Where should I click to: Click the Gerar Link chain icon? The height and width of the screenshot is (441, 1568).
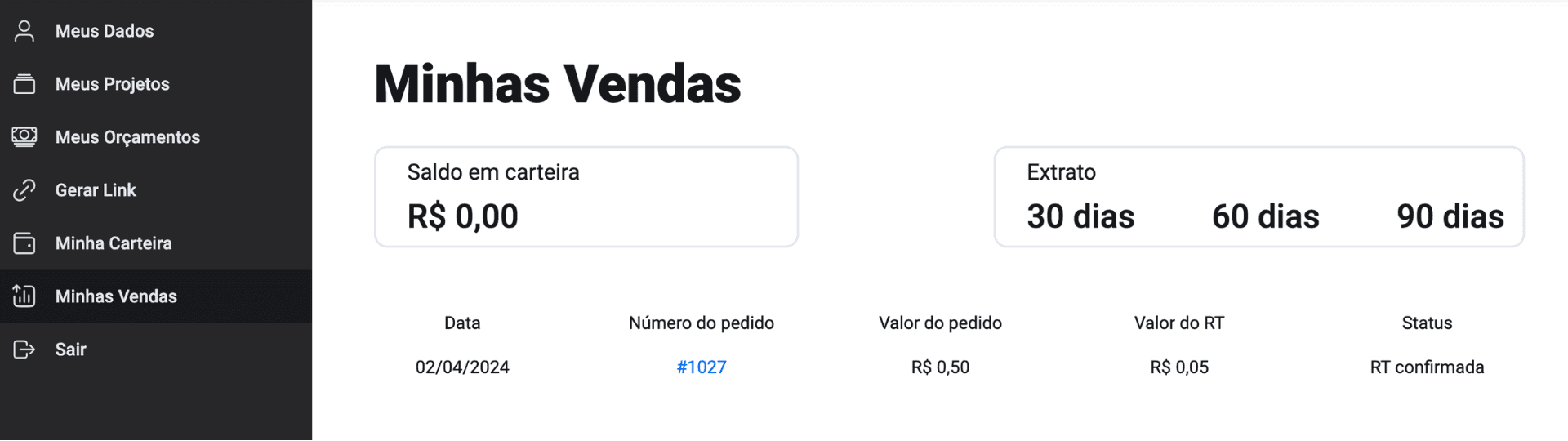coord(24,190)
